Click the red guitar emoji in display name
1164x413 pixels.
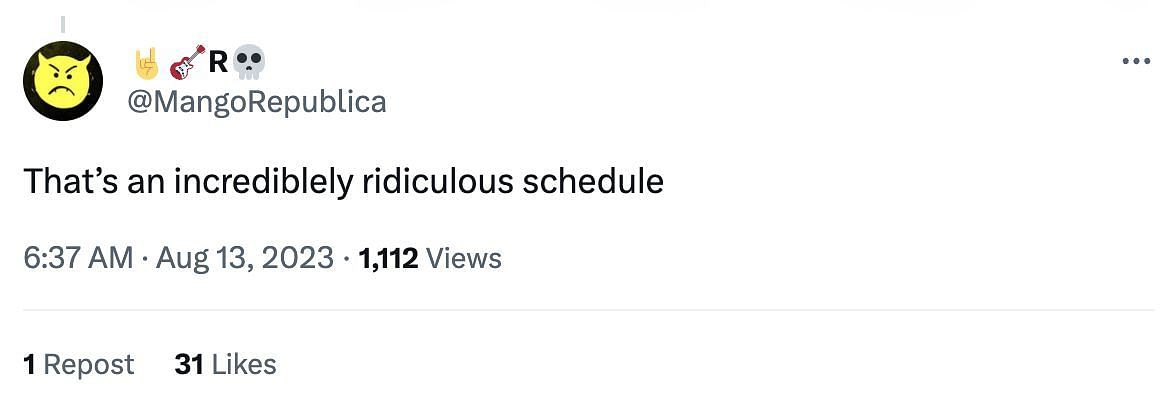186,62
